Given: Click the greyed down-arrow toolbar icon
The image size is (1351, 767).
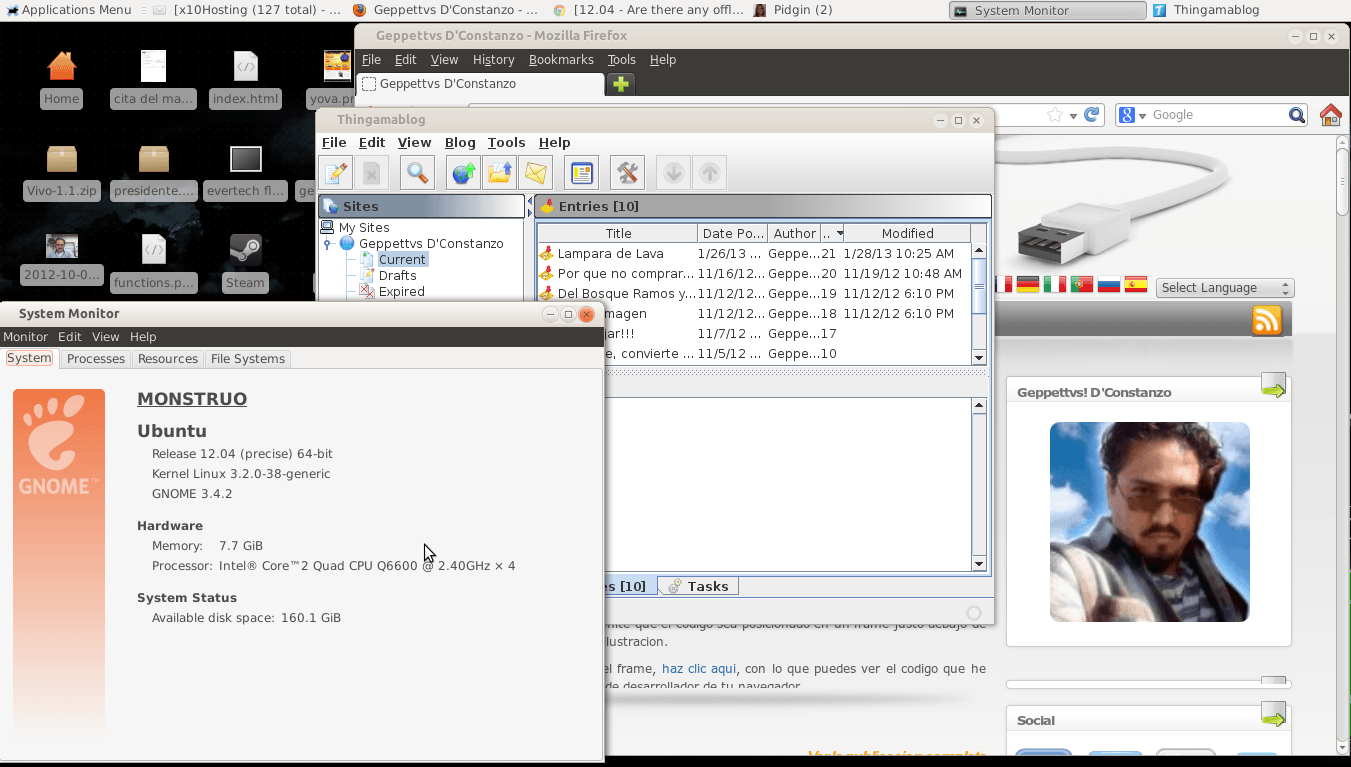Looking at the screenshot, I should (673, 173).
